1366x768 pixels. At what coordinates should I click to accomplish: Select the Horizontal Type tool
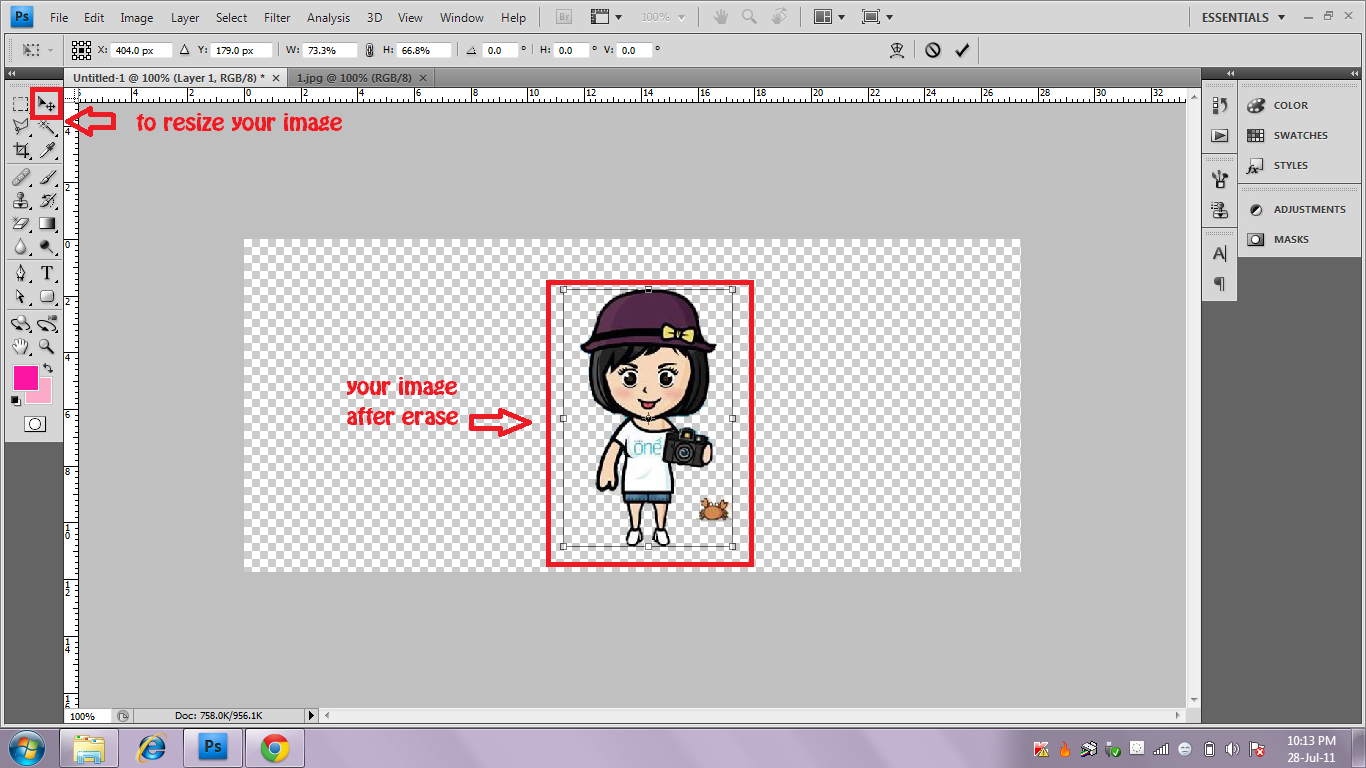pyautogui.click(x=46, y=273)
